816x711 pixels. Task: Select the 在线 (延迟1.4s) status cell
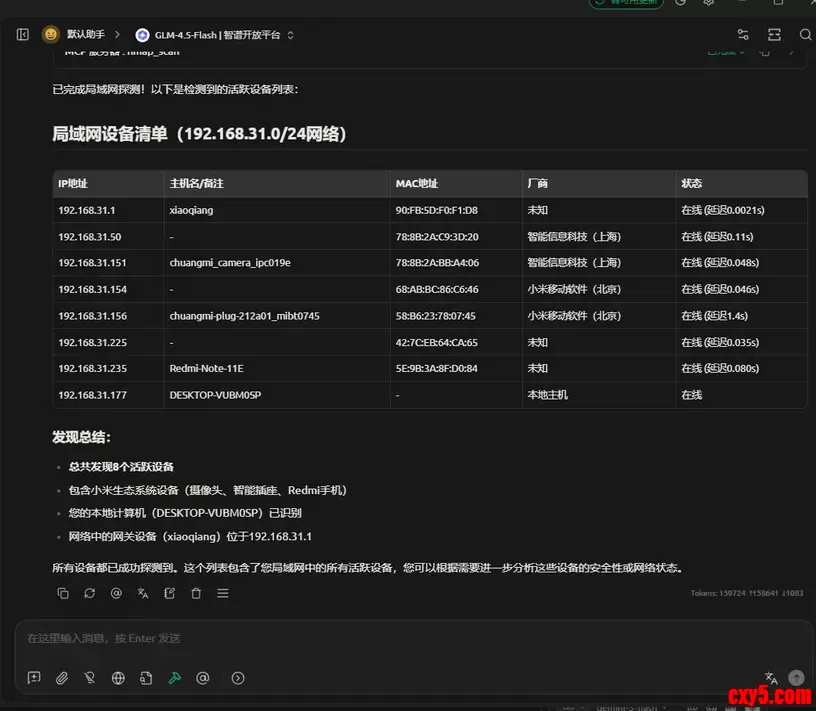coord(742,316)
